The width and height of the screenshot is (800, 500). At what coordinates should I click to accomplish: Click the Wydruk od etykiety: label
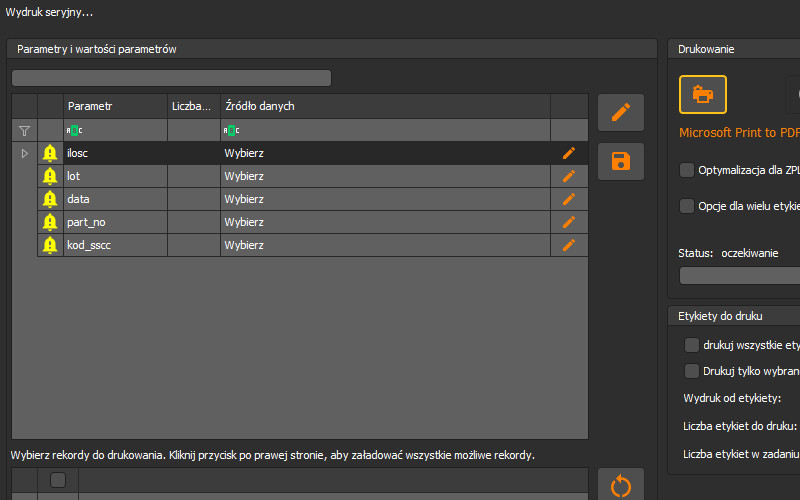[732, 398]
